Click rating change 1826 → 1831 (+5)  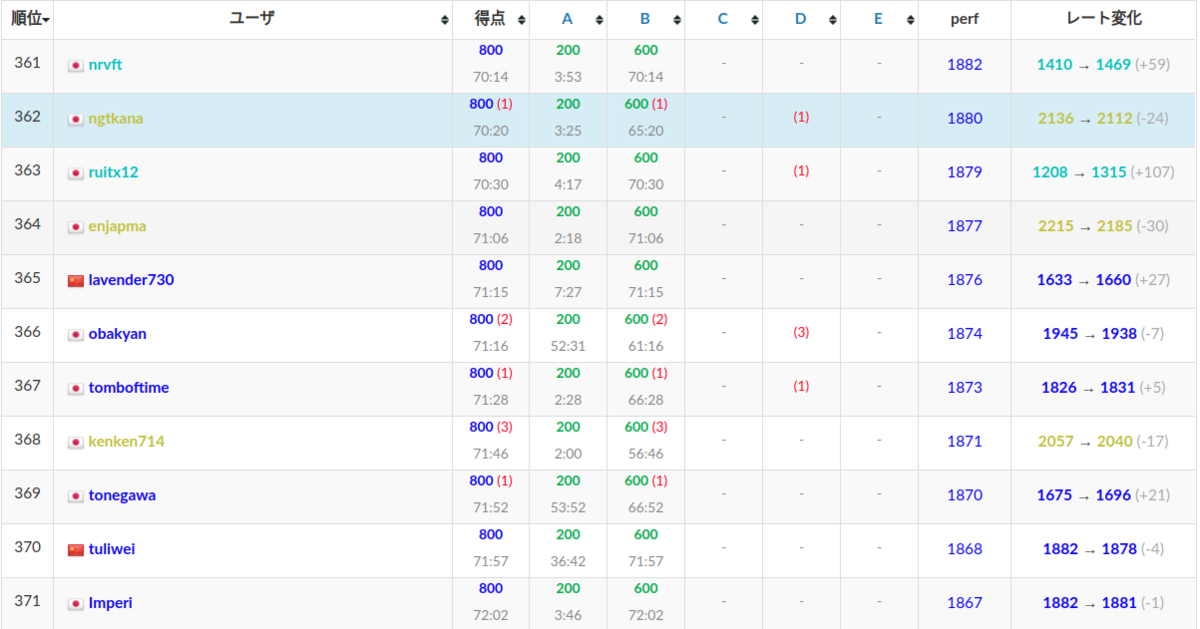click(x=1103, y=388)
